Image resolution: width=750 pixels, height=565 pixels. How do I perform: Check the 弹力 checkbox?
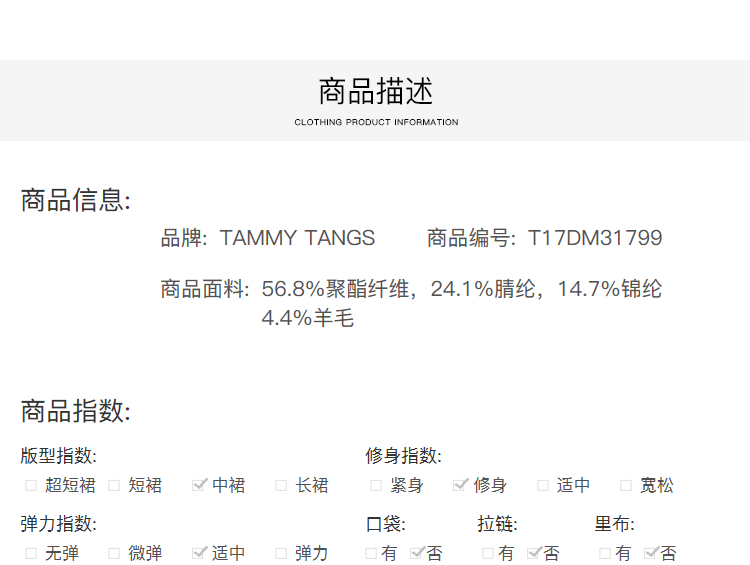click(x=282, y=553)
